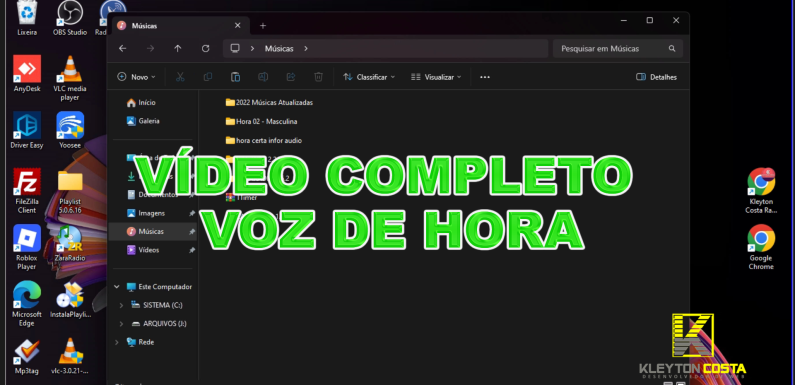Collapse the Este Computador tree node
The height and width of the screenshot is (385, 795).
[x=117, y=287]
